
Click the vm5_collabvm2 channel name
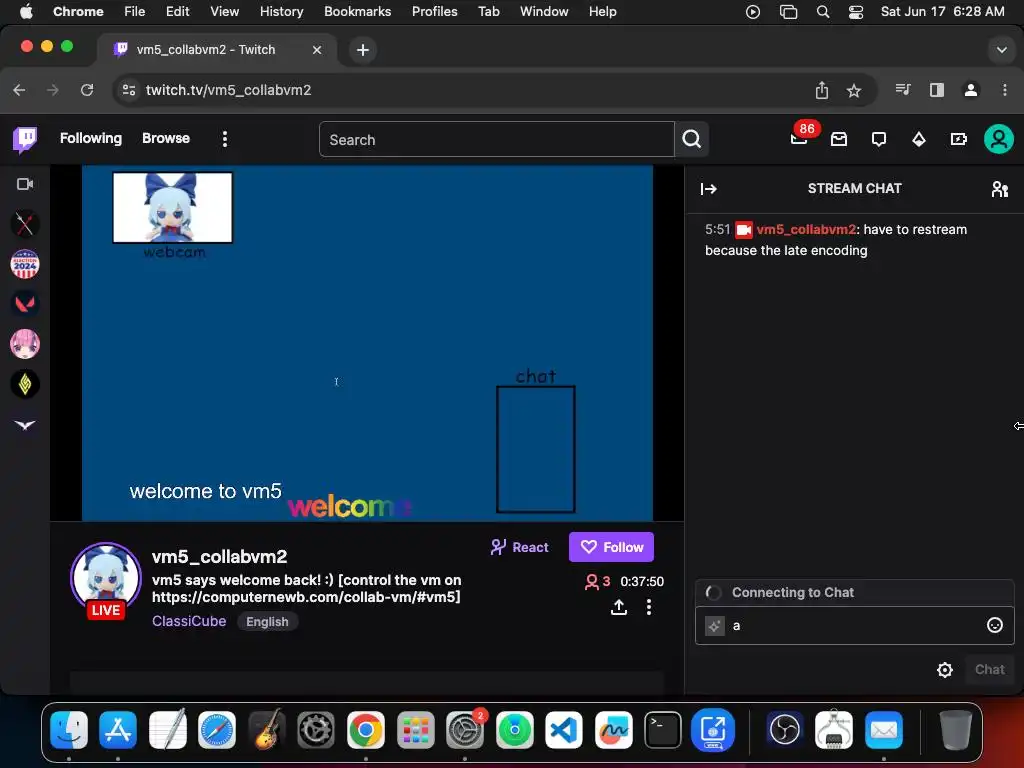click(219, 556)
